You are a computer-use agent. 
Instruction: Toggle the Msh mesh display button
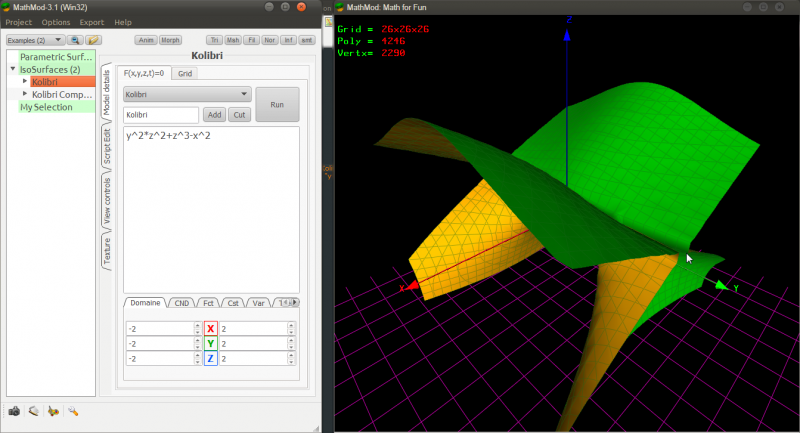[233, 40]
